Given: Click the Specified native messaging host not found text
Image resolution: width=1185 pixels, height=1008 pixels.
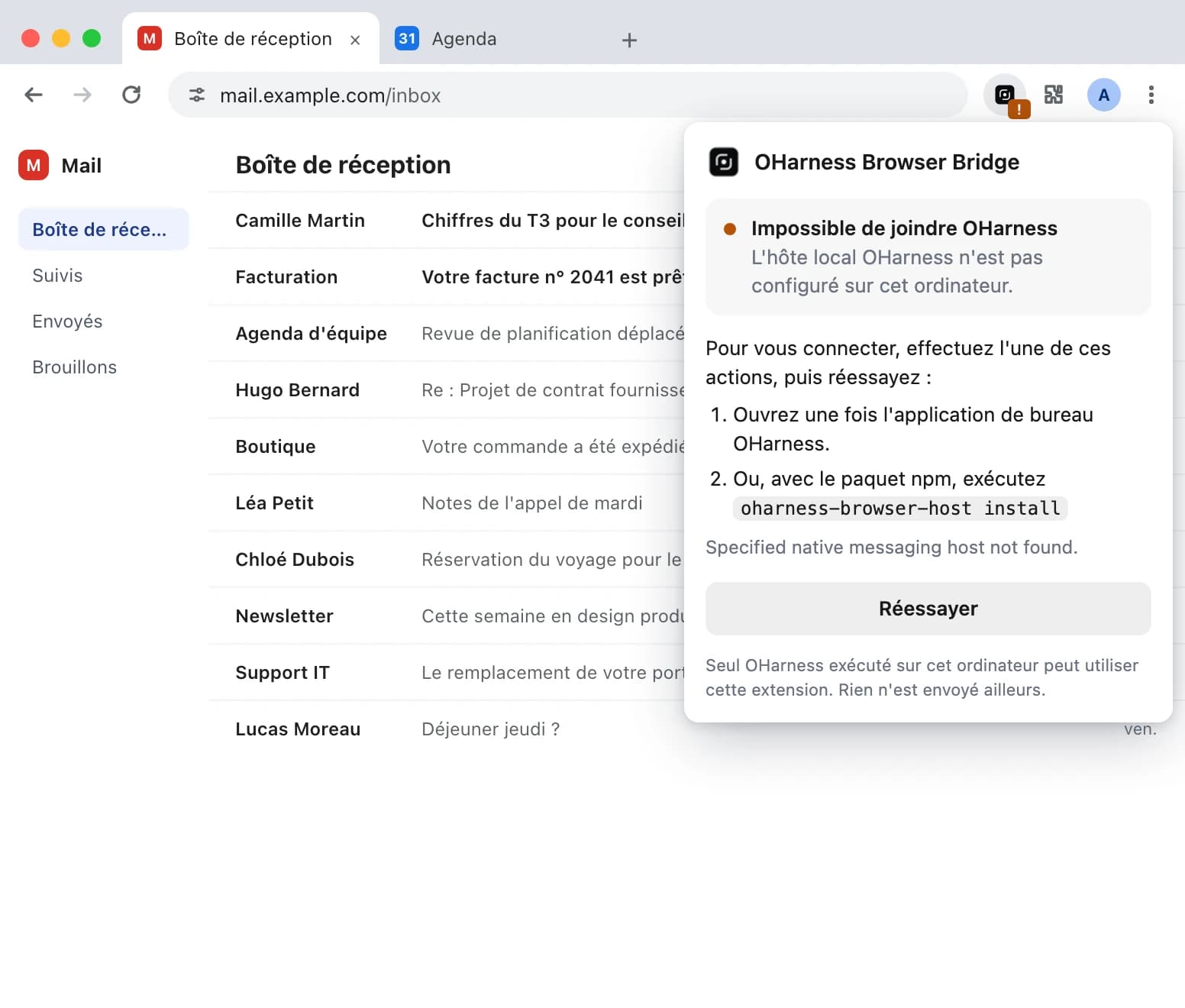Looking at the screenshot, I should pyautogui.click(x=891, y=548).
